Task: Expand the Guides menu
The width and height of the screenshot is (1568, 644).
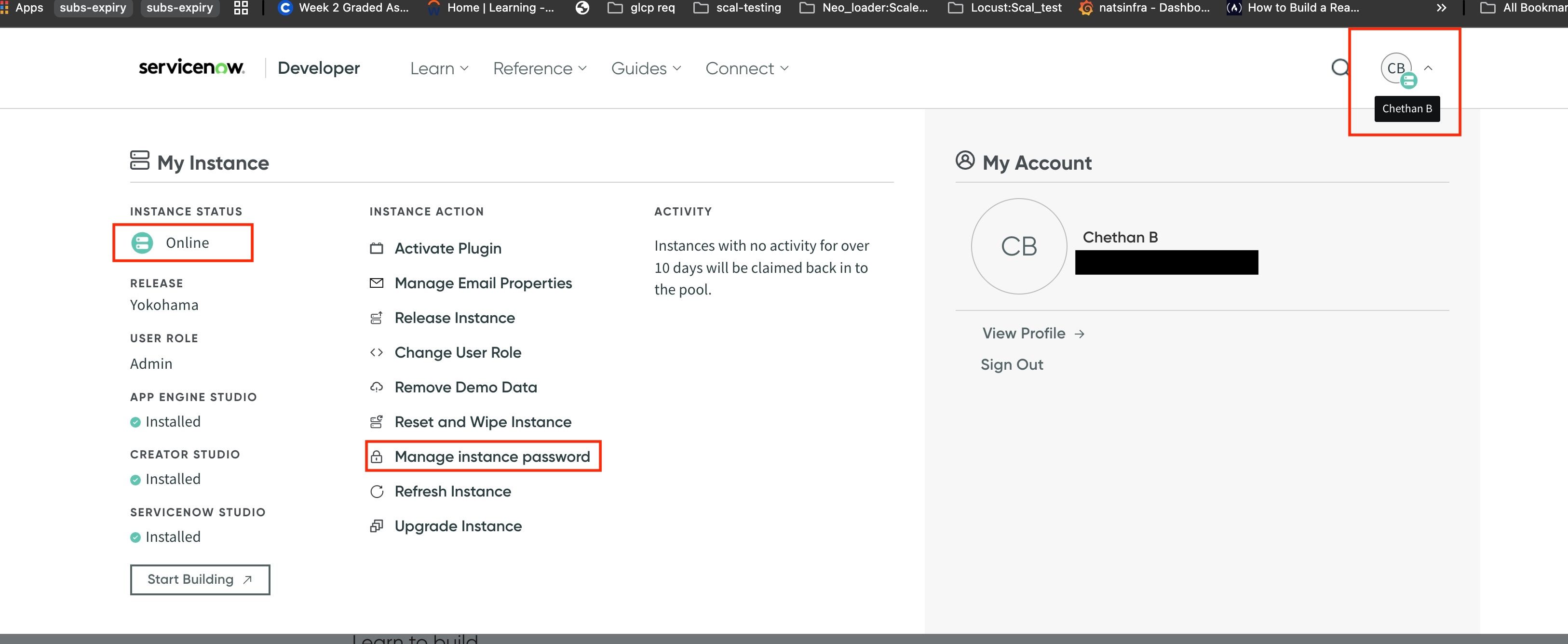Action: pos(646,68)
